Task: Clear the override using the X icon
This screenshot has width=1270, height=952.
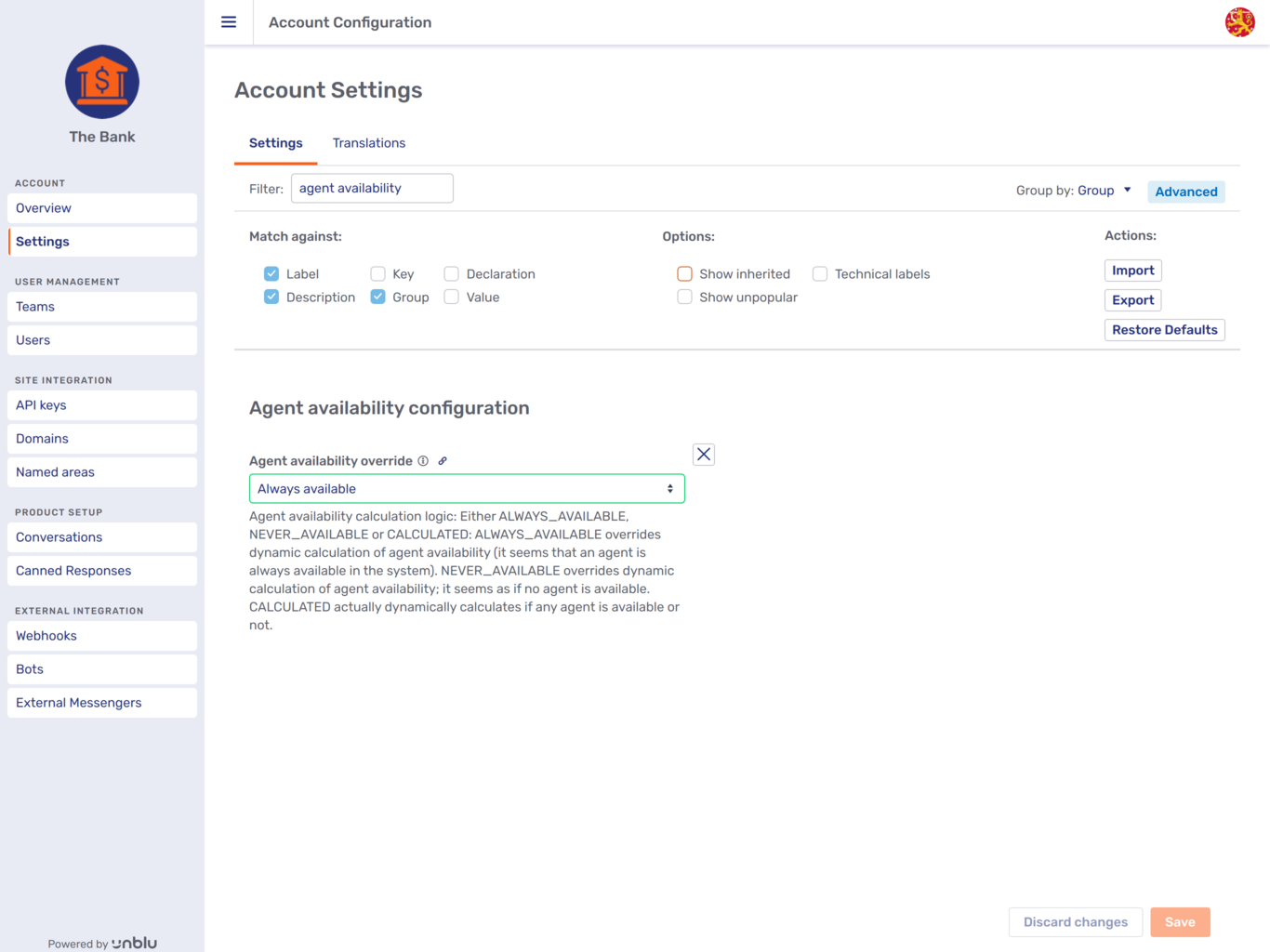Action: tap(704, 454)
